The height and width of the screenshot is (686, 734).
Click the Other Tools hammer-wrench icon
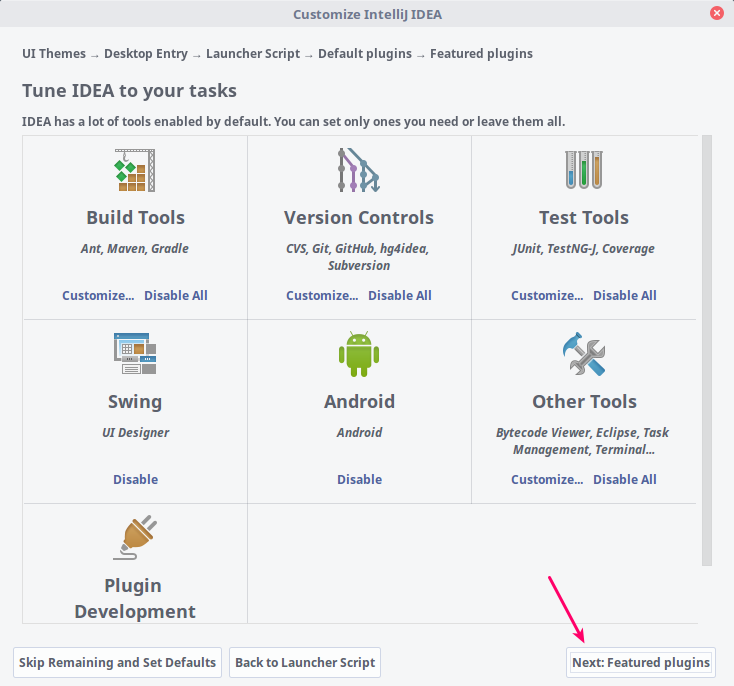point(584,354)
